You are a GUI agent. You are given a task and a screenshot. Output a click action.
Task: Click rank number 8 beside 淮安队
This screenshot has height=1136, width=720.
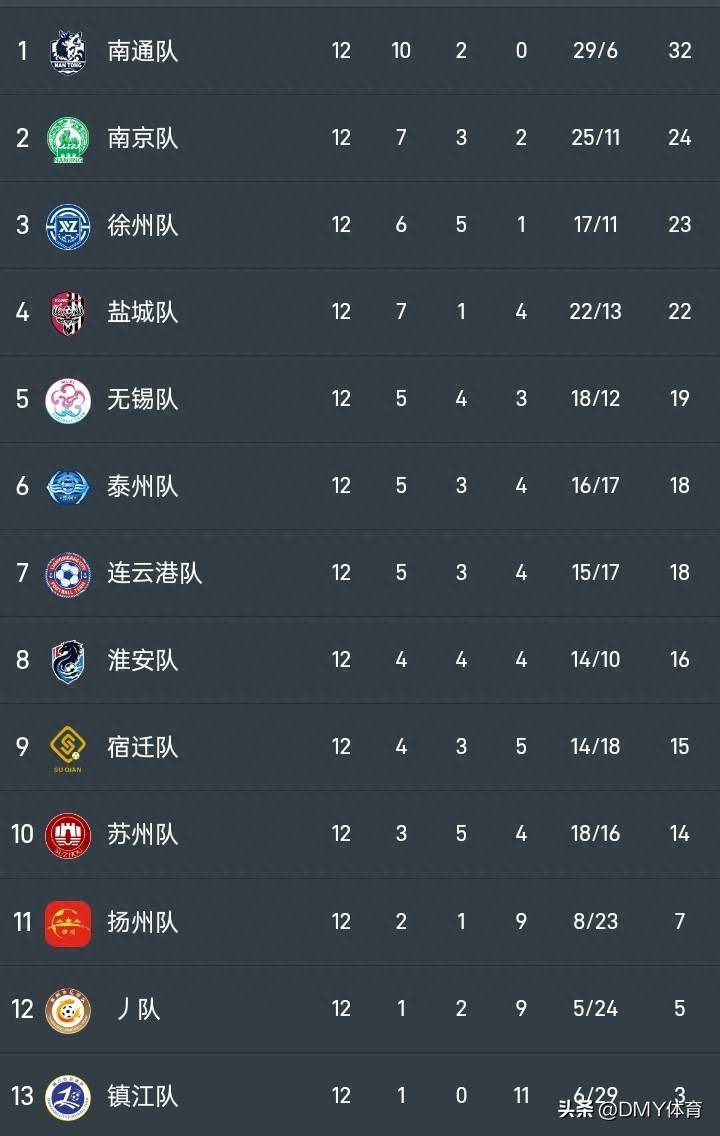23,660
